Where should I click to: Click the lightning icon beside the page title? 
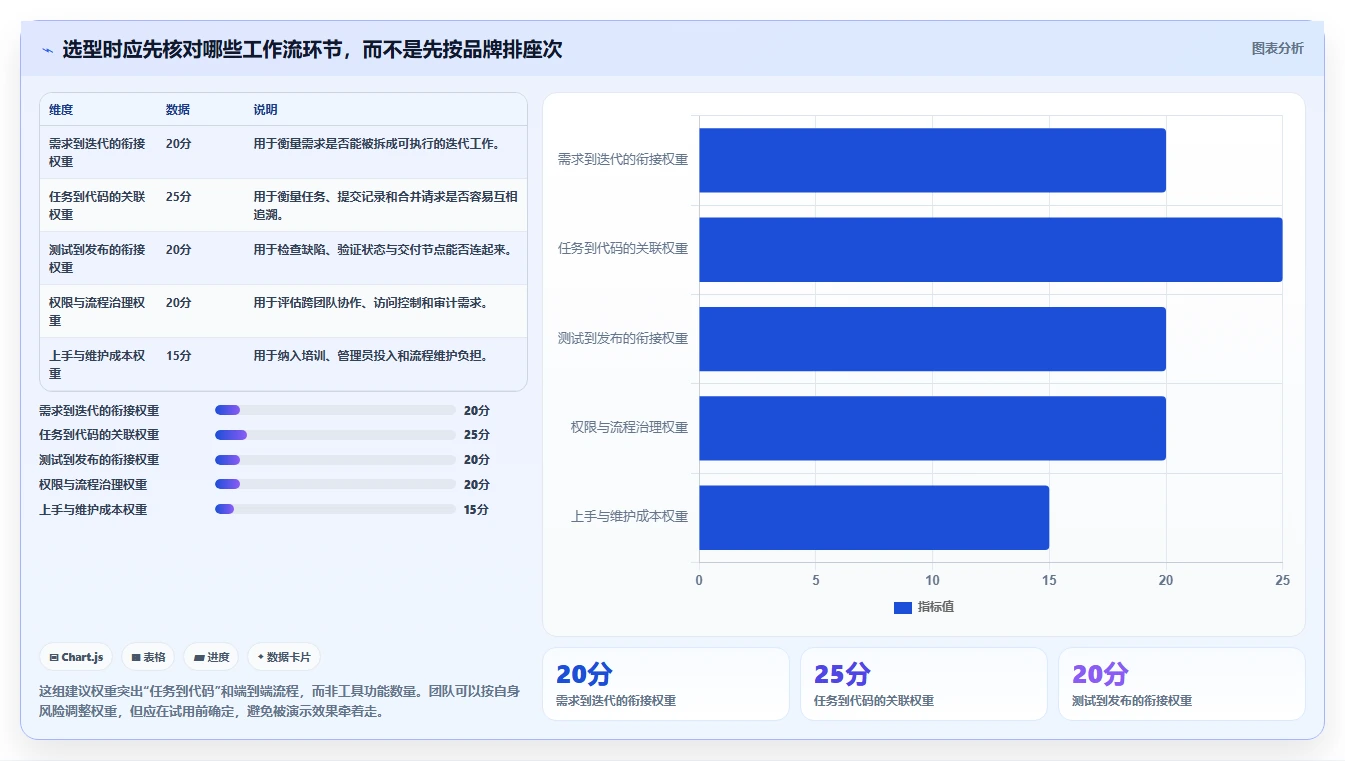pyautogui.click(x=47, y=50)
